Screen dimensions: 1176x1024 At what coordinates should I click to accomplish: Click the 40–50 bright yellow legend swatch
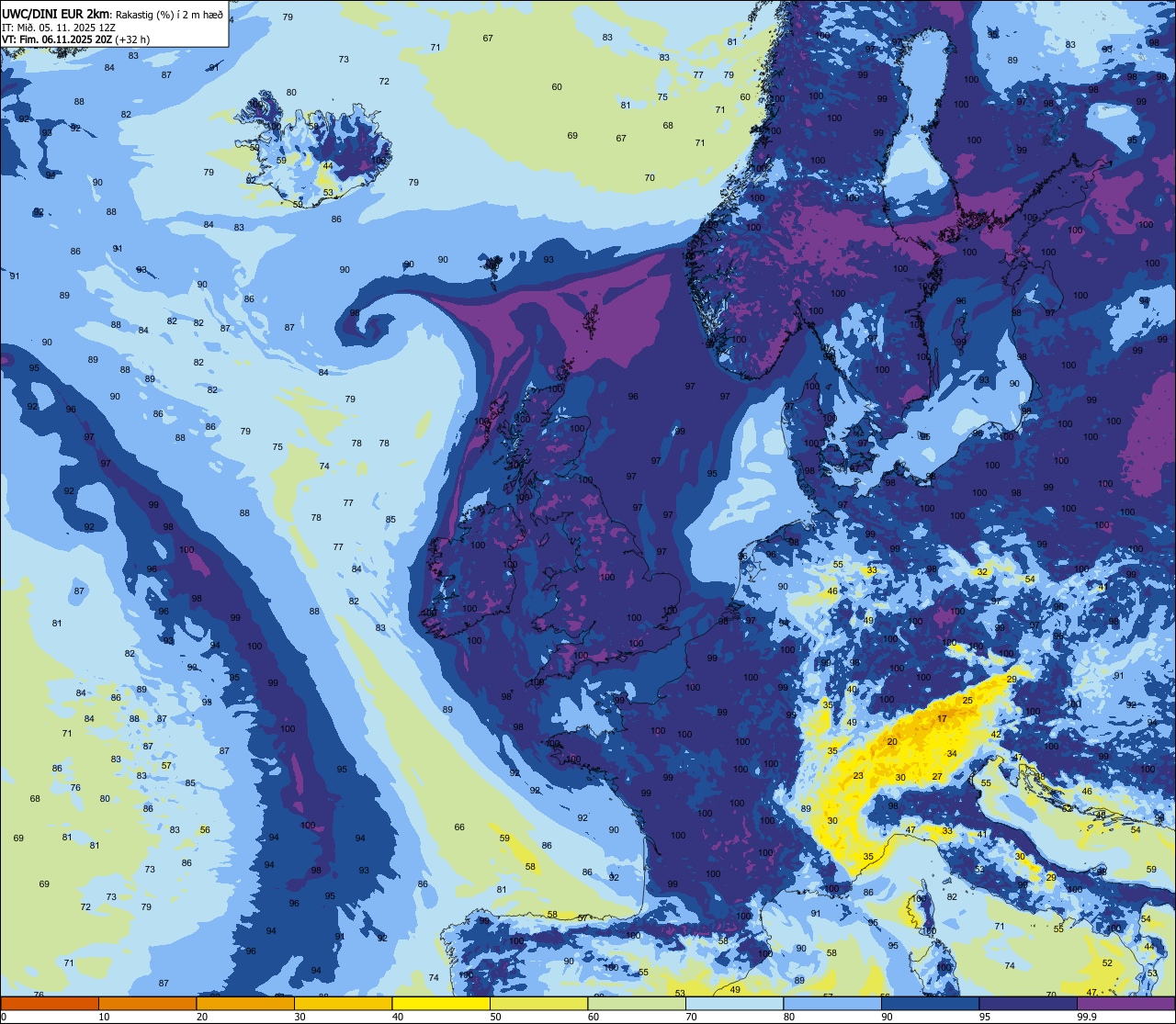(441, 1003)
